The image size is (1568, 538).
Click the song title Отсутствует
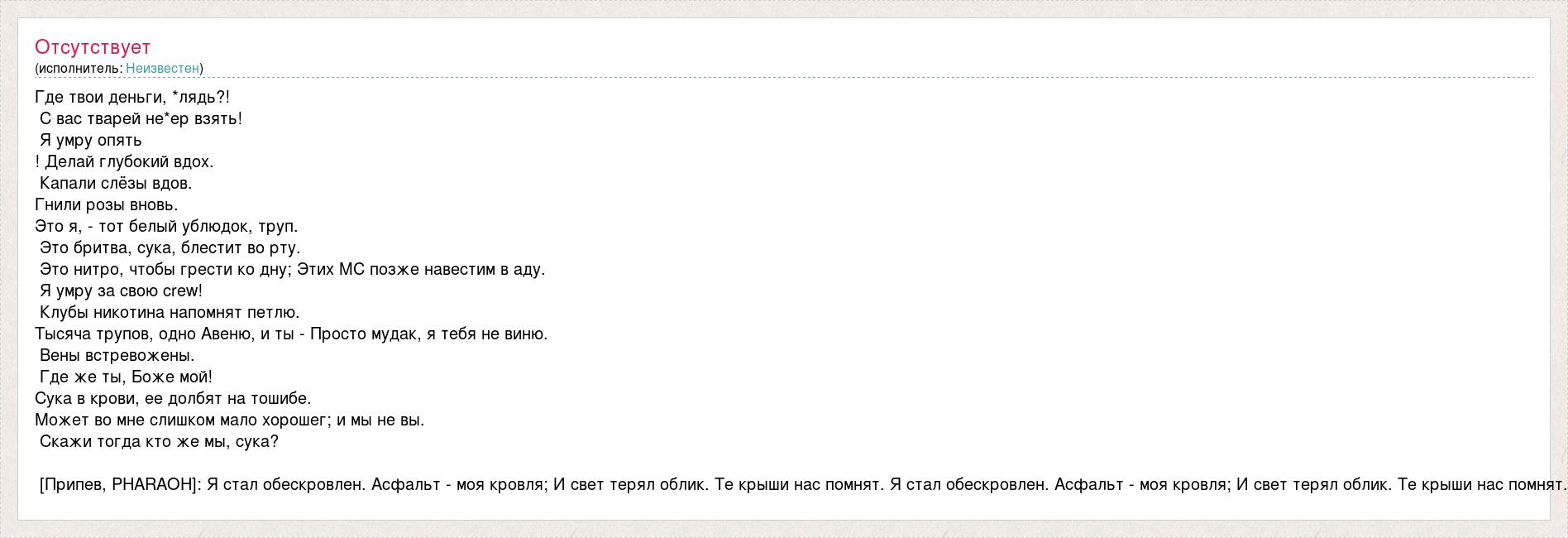tap(93, 47)
